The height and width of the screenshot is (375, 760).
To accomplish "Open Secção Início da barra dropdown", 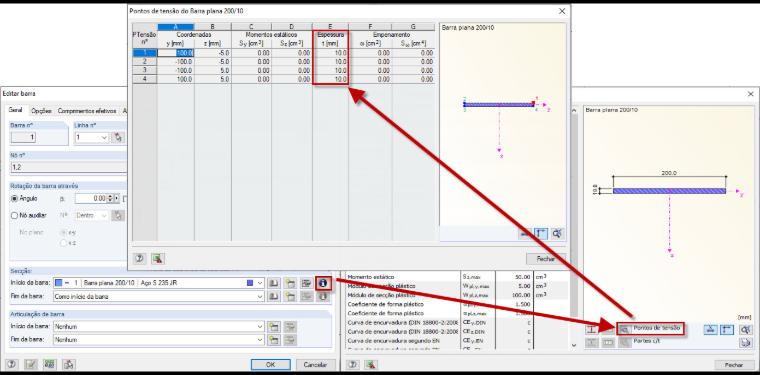I will (260, 283).
